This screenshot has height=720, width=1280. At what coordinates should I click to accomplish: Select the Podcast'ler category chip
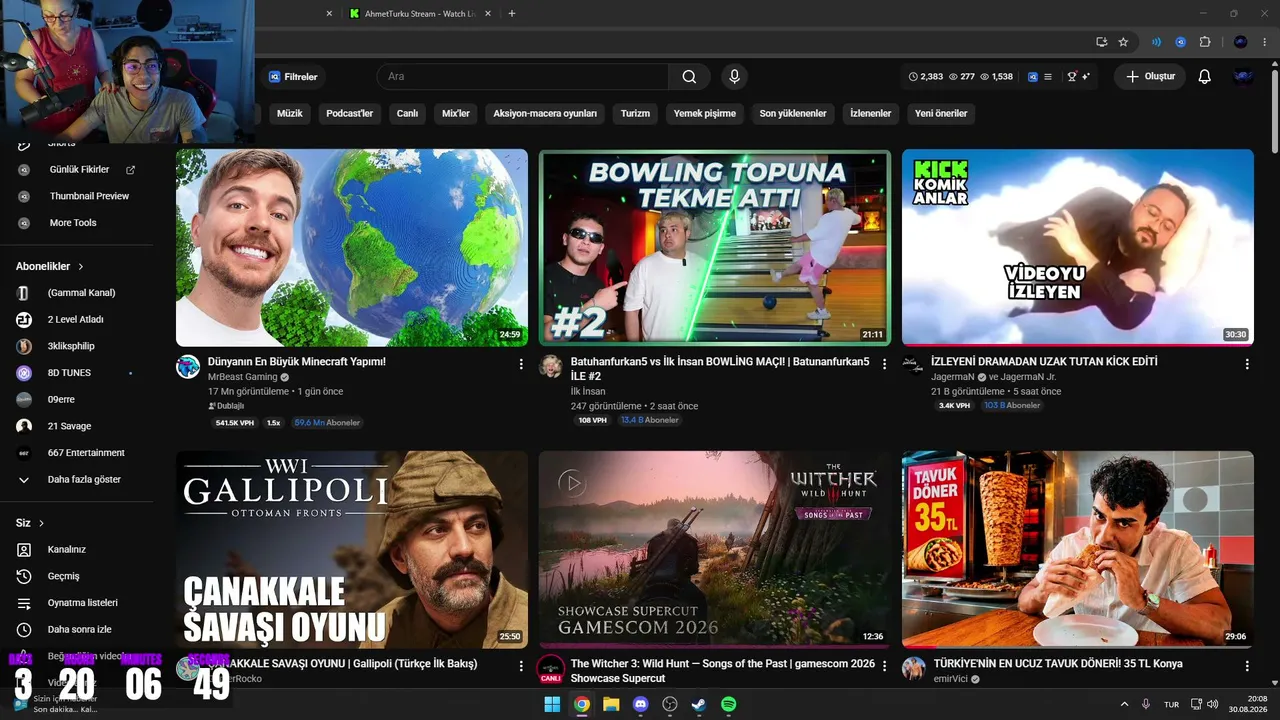tap(349, 114)
